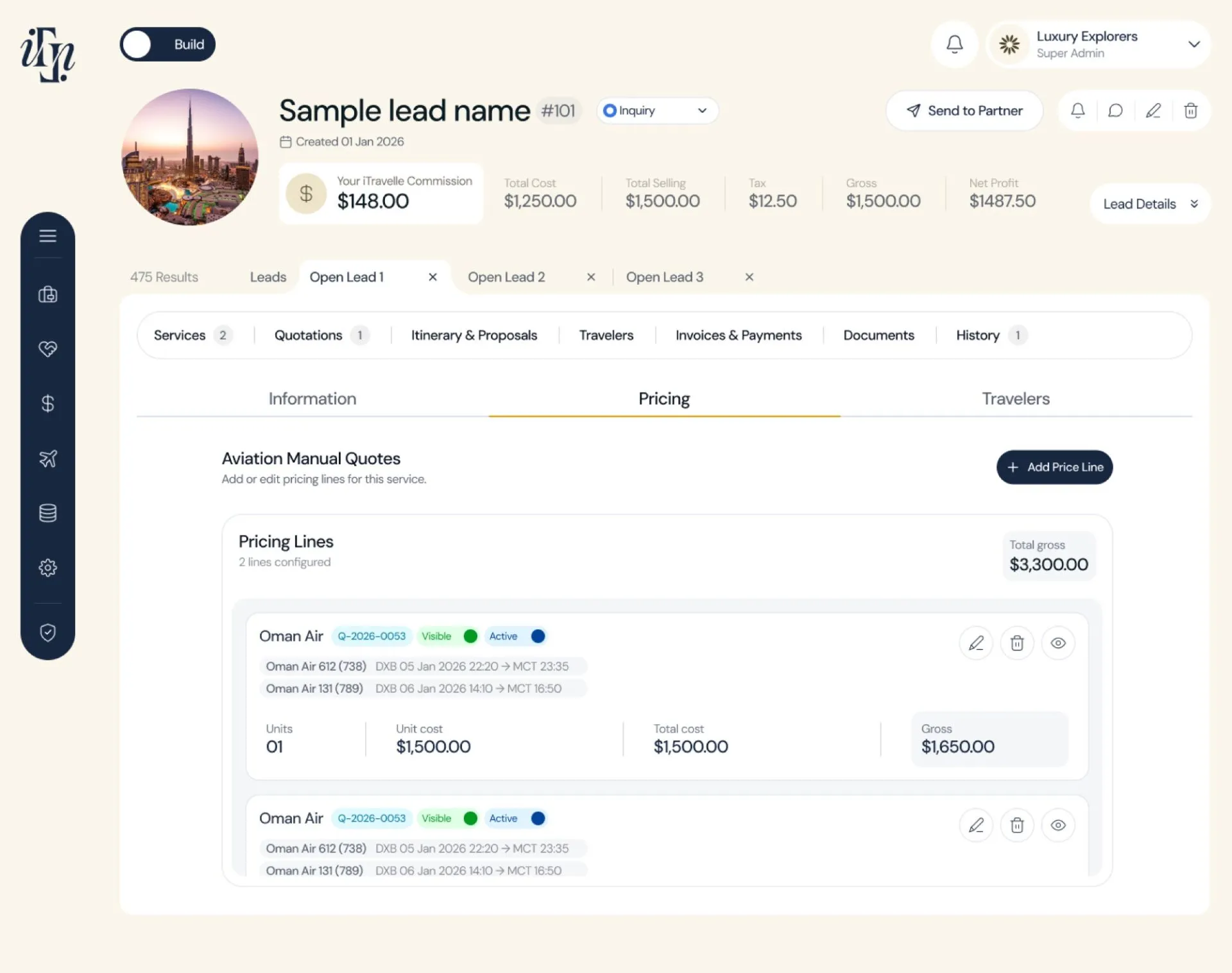The image size is (1232, 973).
Task: Switch to the Quotations tab
Action: 321,335
